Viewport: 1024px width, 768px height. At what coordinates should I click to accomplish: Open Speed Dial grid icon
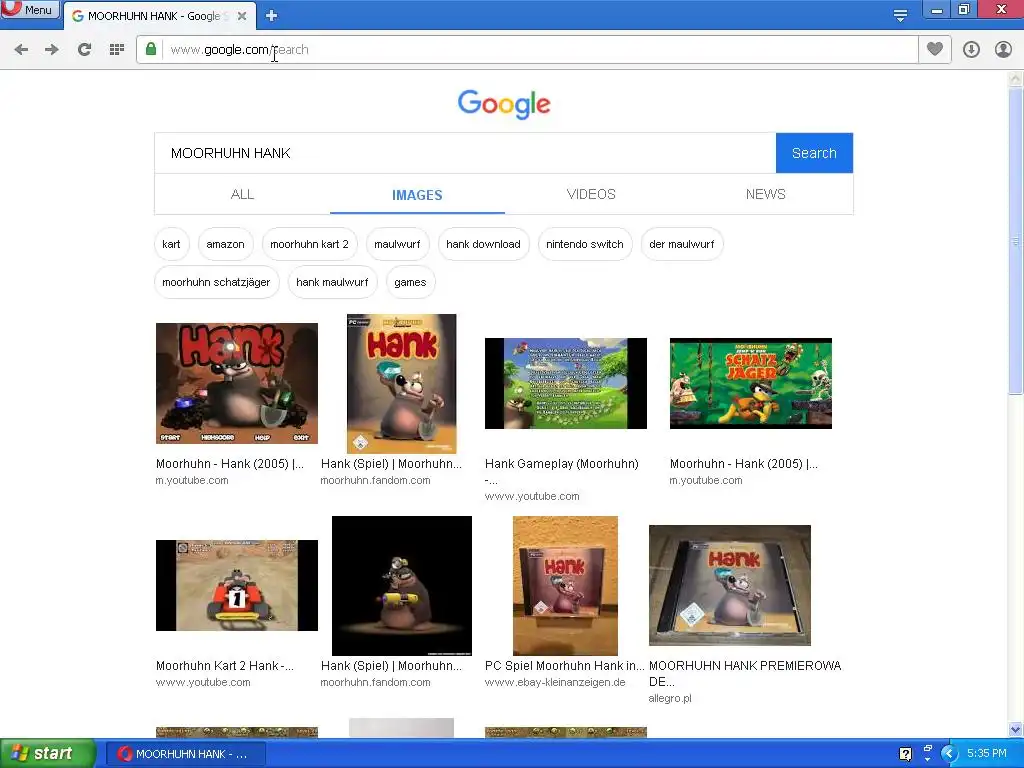(x=117, y=50)
